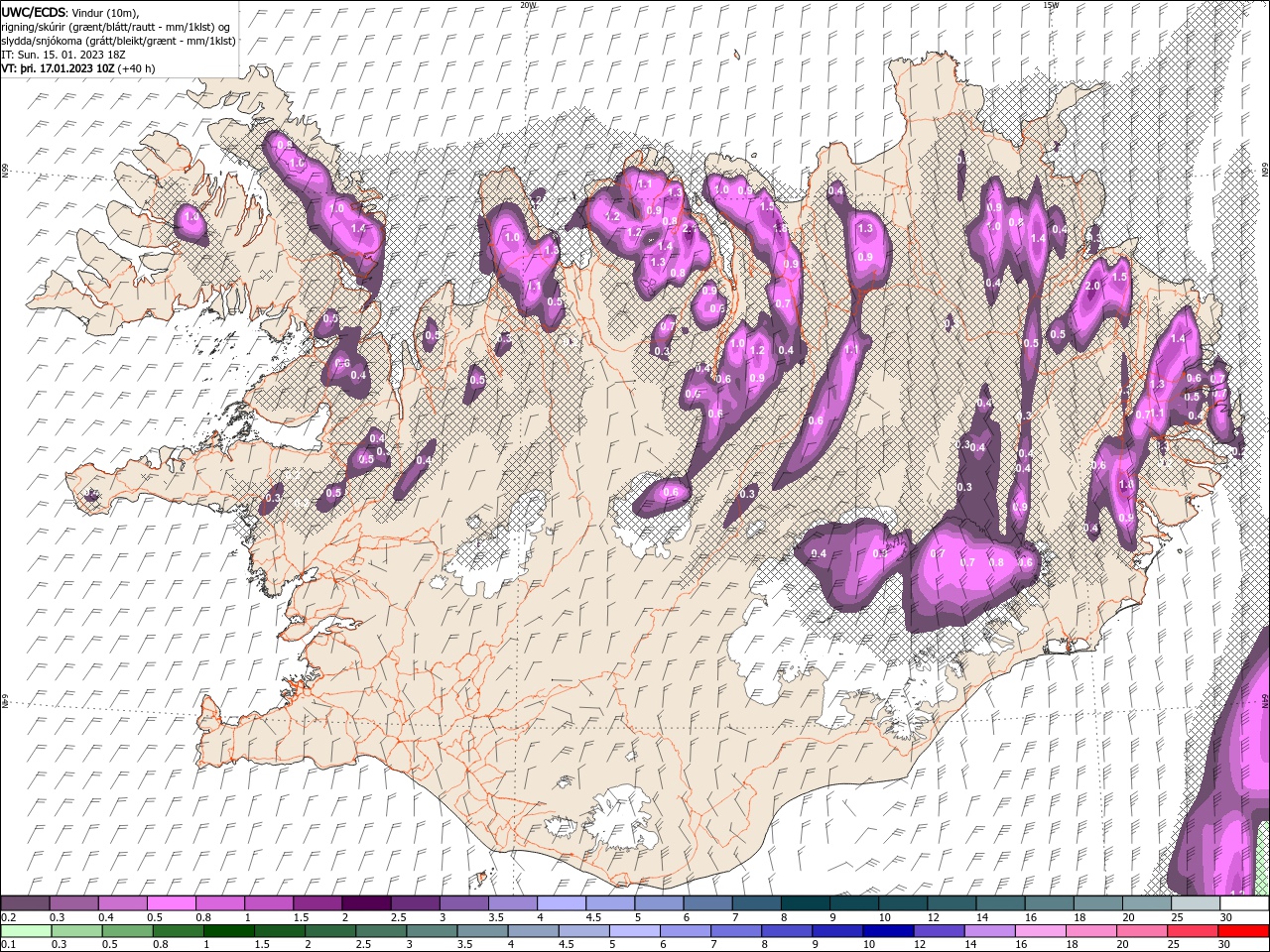1270x952 pixels.
Task: Click the '12' label on the lower rain scale
Action: pos(918,945)
